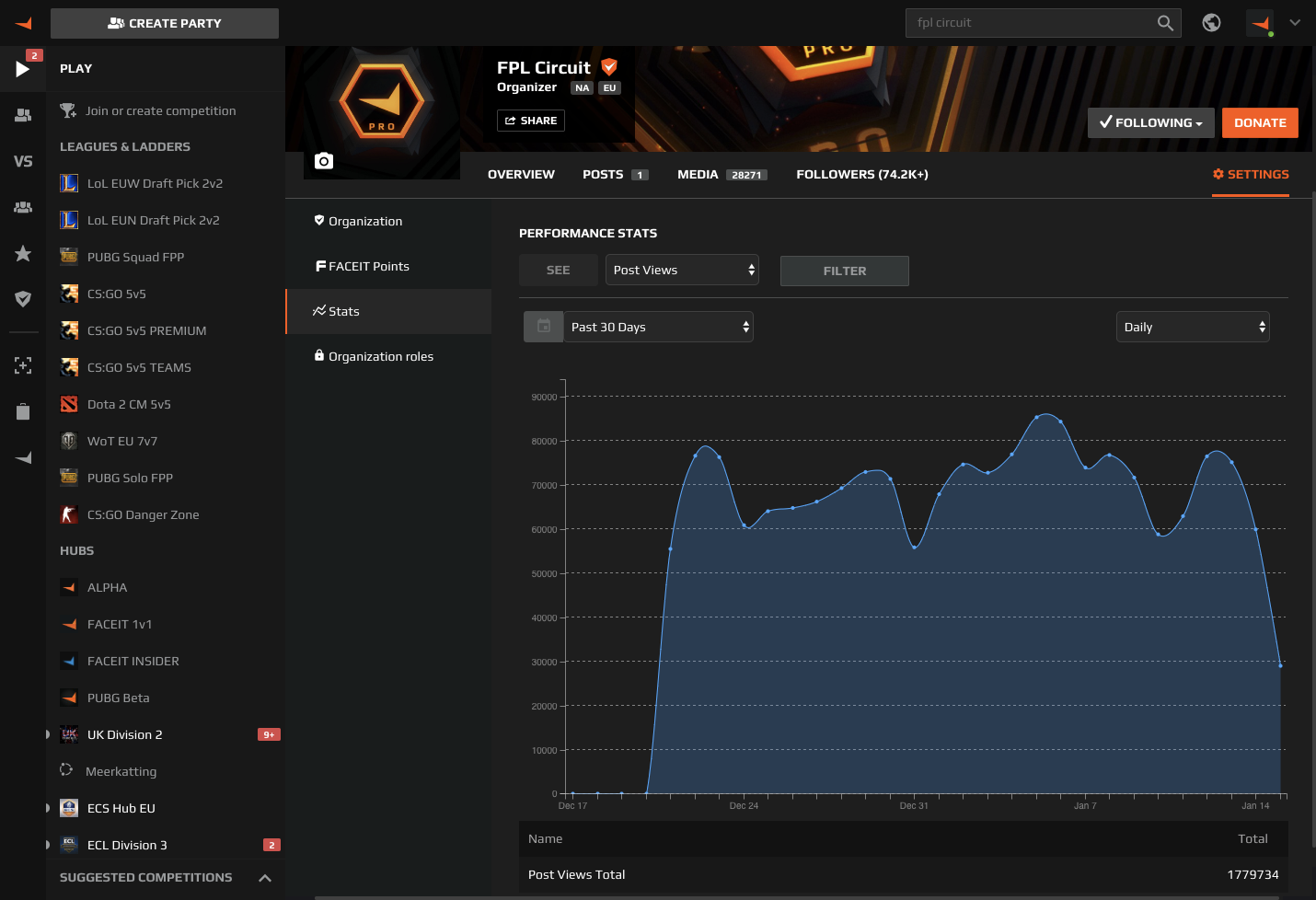Click the trophy Join or create competition
This screenshot has width=1316, height=900.
point(149,110)
